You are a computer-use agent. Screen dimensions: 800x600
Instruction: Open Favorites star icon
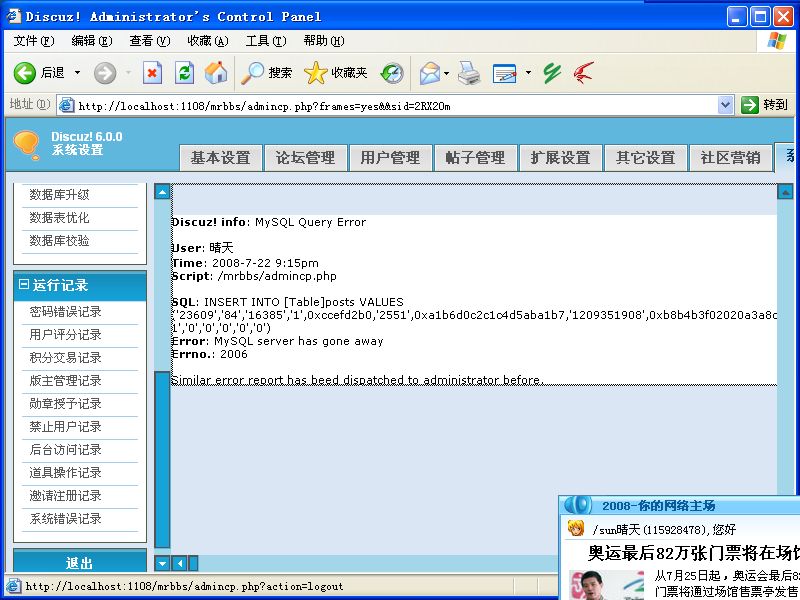[x=315, y=73]
